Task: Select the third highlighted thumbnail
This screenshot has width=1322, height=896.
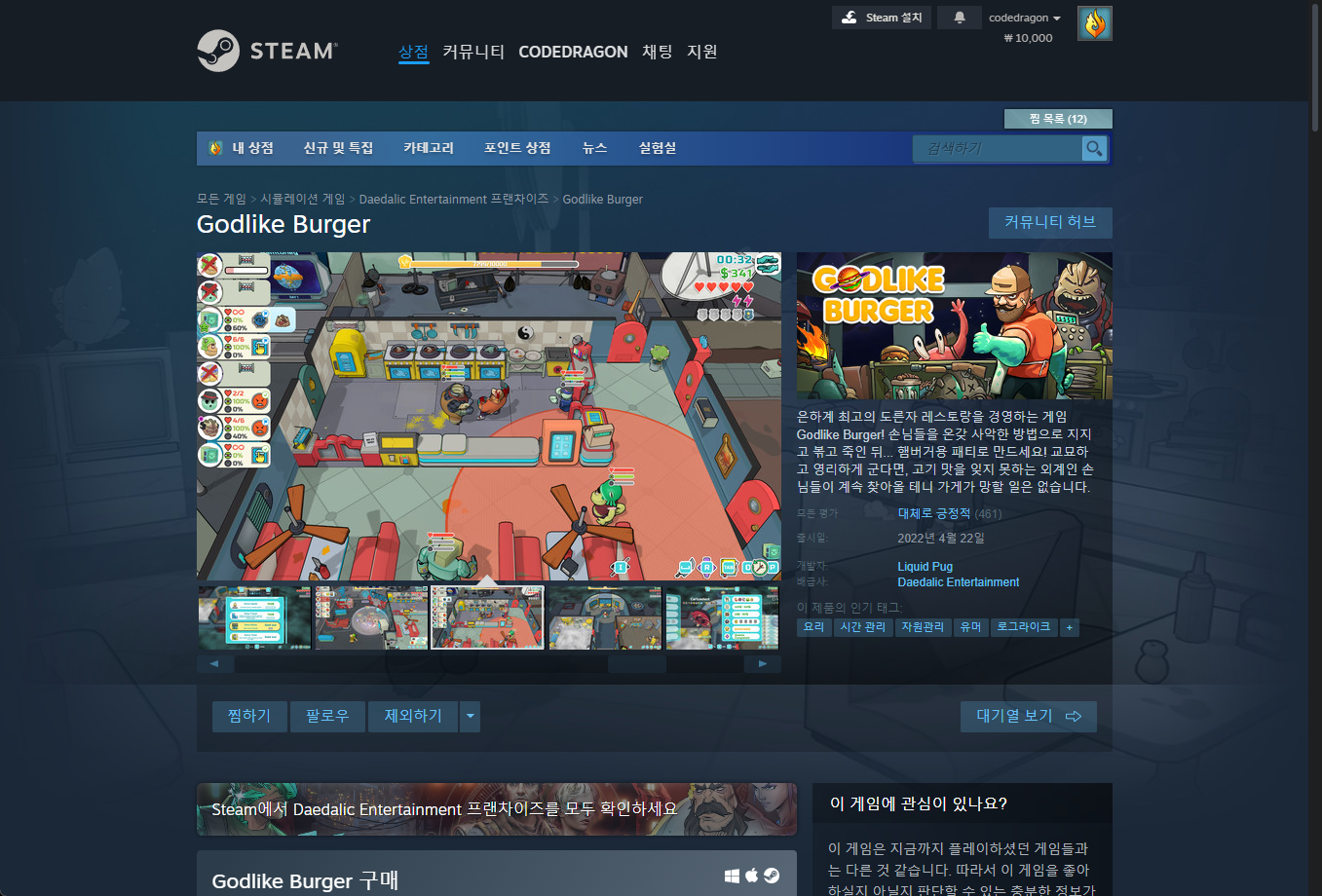Action: [488, 617]
